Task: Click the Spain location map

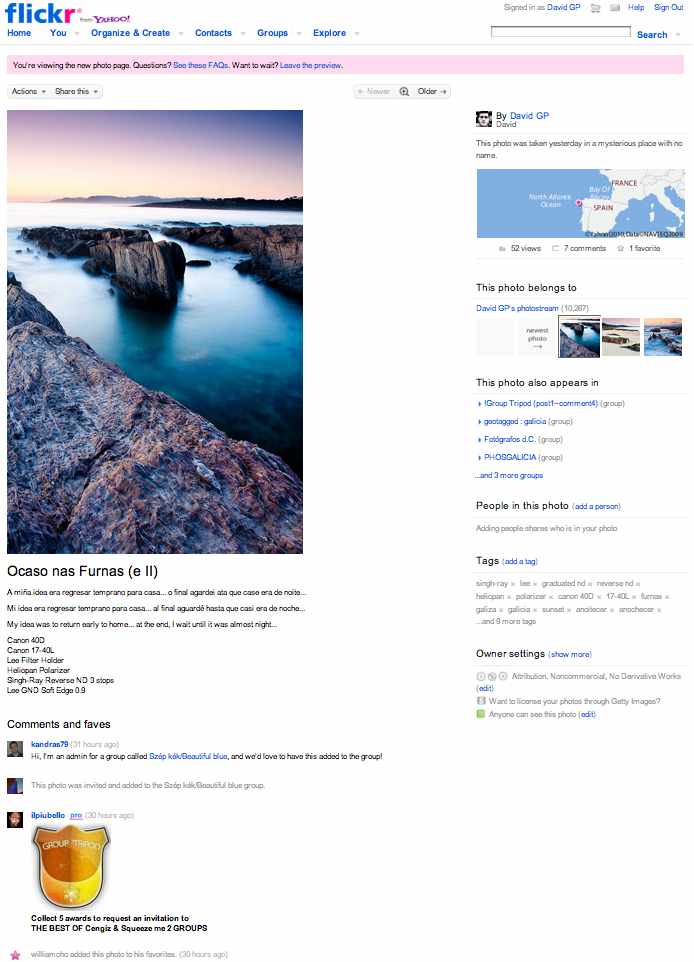Action: coord(580,204)
